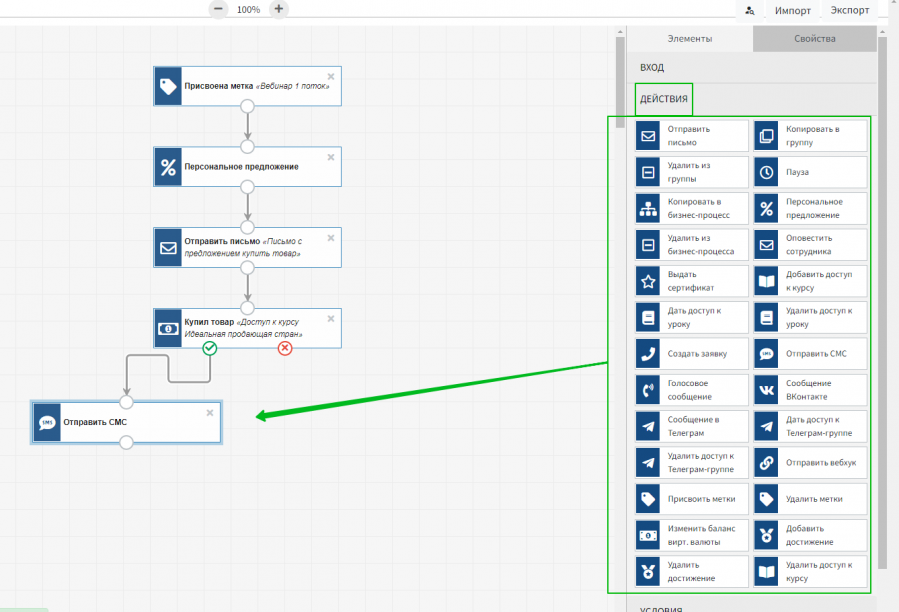Select the Отправить письмо envelope icon
This screenshot has height=612, width=899.
pos(648,136)
